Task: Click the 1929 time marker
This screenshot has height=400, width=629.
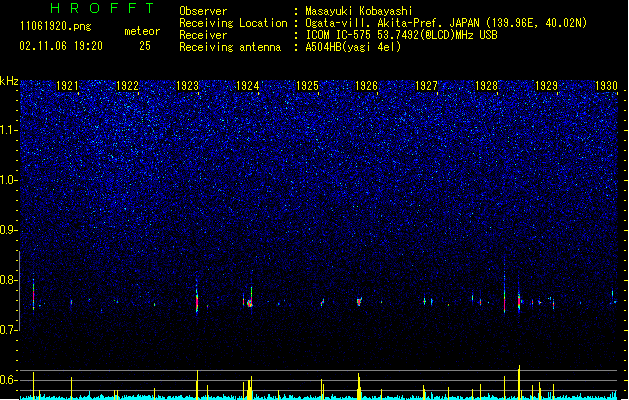Action: [546, 86]
